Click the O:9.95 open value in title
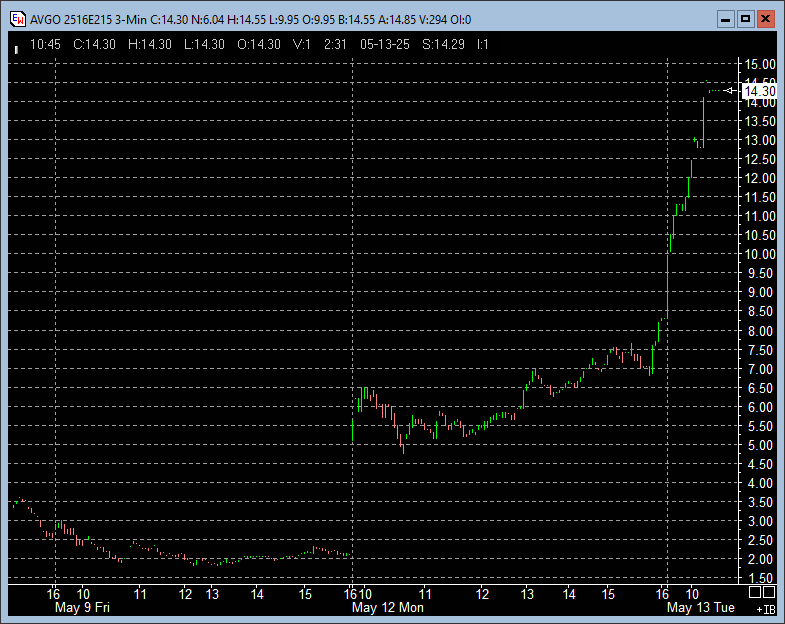The image size is (785, 624). [319, 20]
